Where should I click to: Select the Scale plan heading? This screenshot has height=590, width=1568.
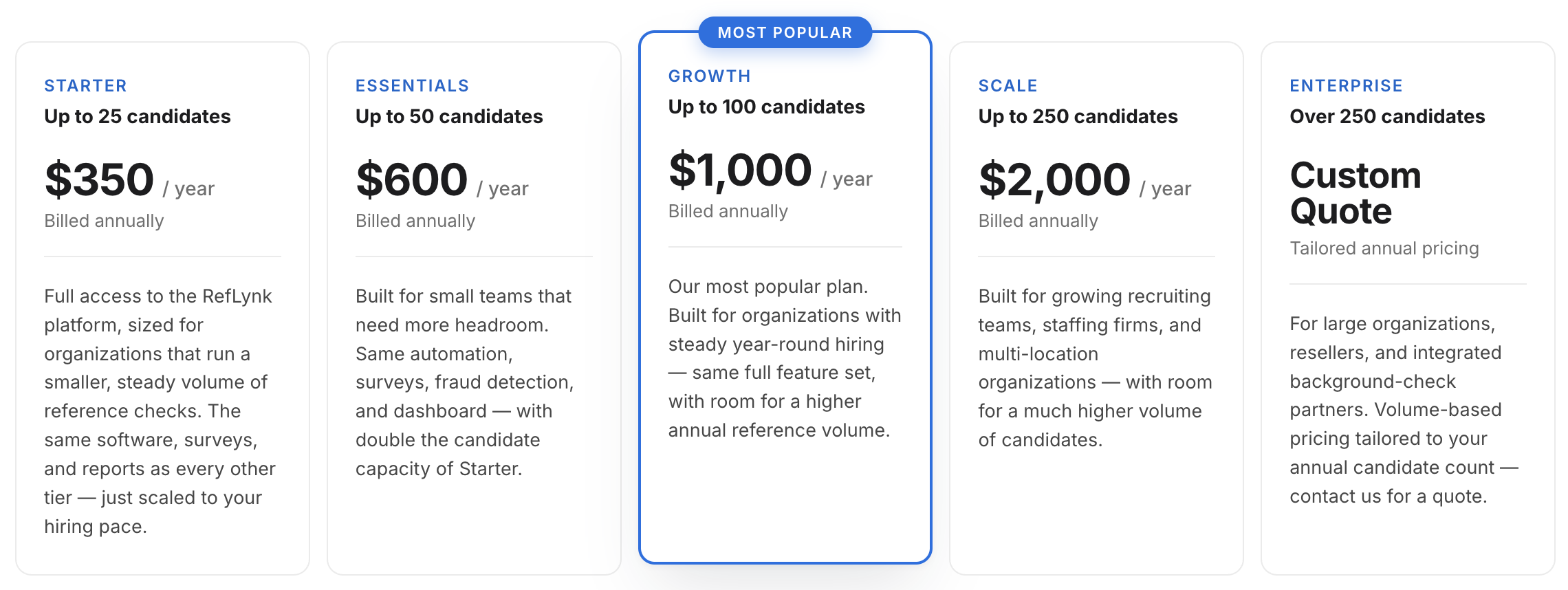1008,86
